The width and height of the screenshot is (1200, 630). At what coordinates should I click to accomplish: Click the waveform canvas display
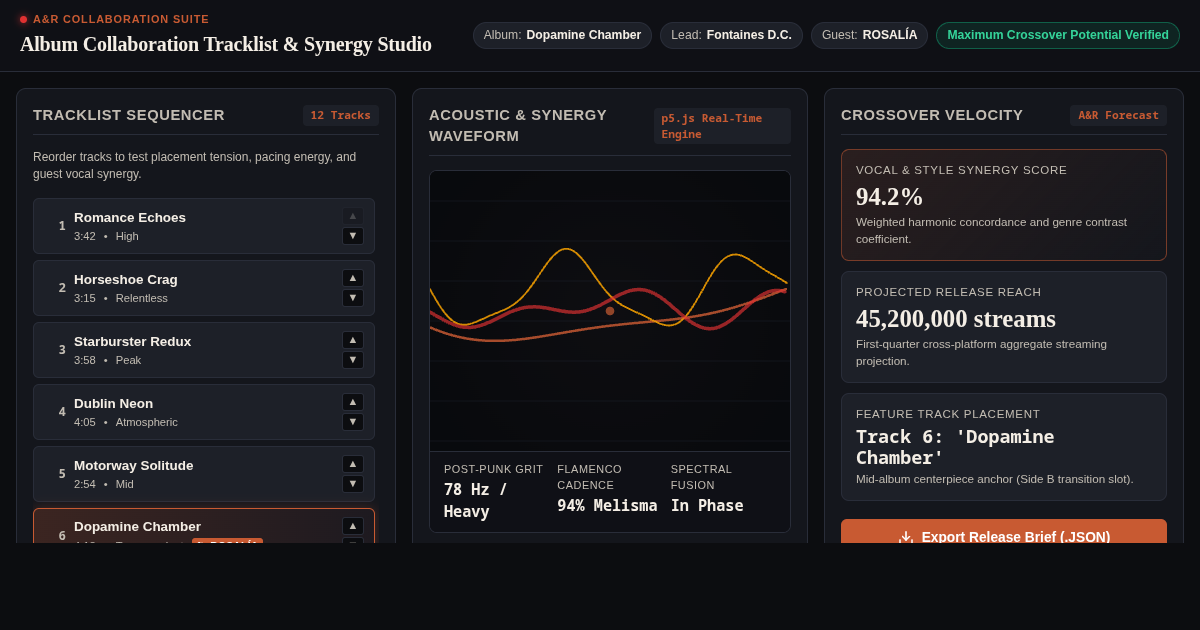[610, 311]
